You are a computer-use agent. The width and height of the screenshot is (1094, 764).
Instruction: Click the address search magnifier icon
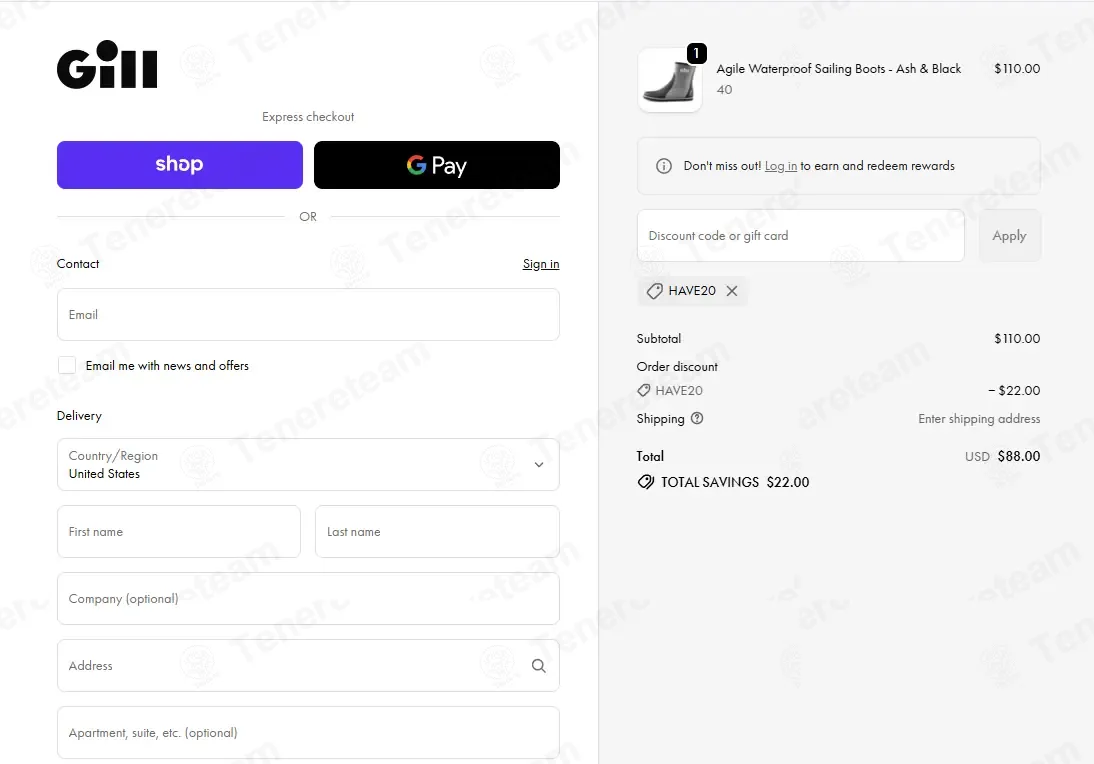[539, 666]
